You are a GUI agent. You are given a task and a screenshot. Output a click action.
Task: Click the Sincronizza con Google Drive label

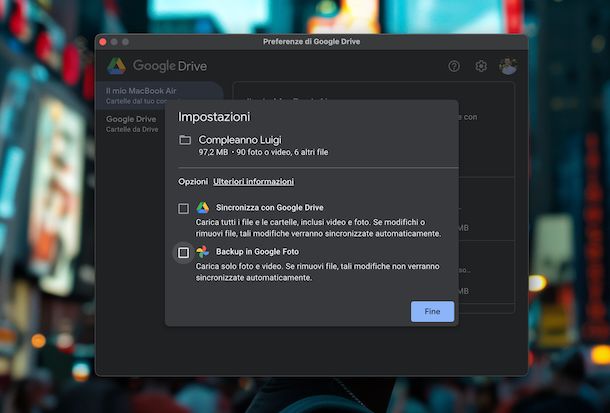click(x=269, y=208)
